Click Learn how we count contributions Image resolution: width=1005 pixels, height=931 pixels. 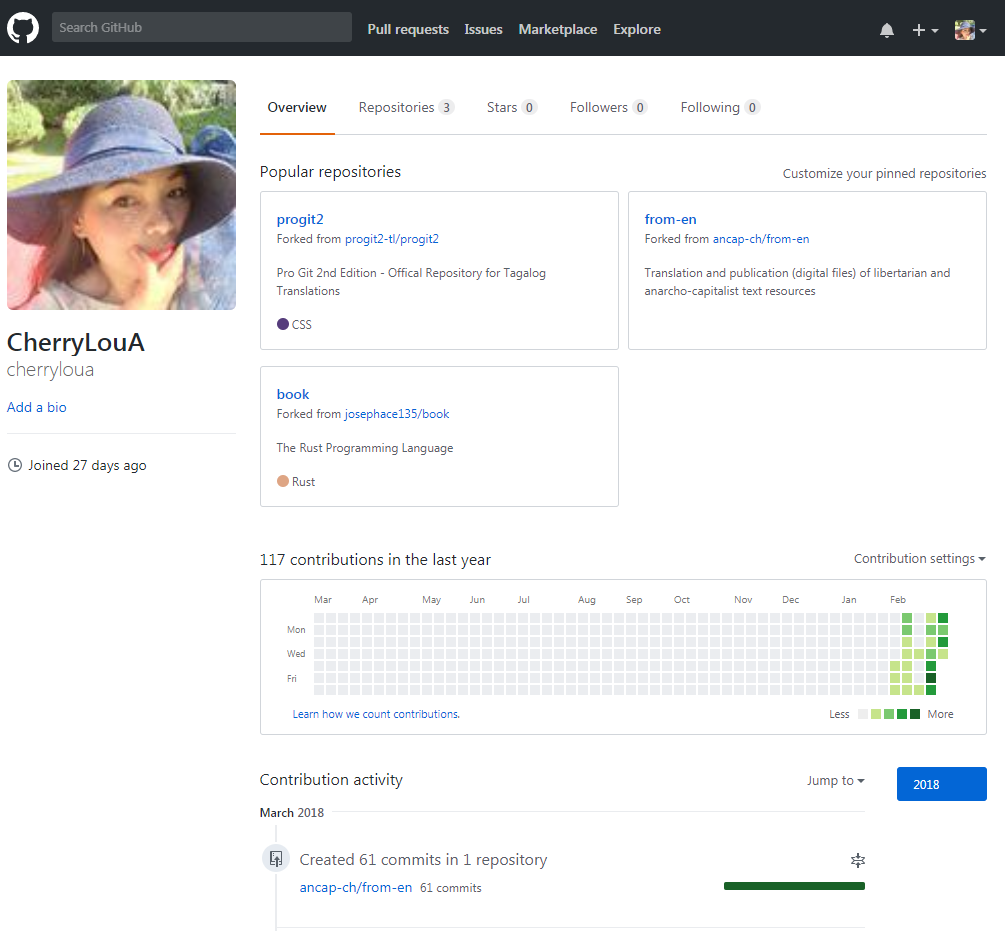click(x=376, y=714)
